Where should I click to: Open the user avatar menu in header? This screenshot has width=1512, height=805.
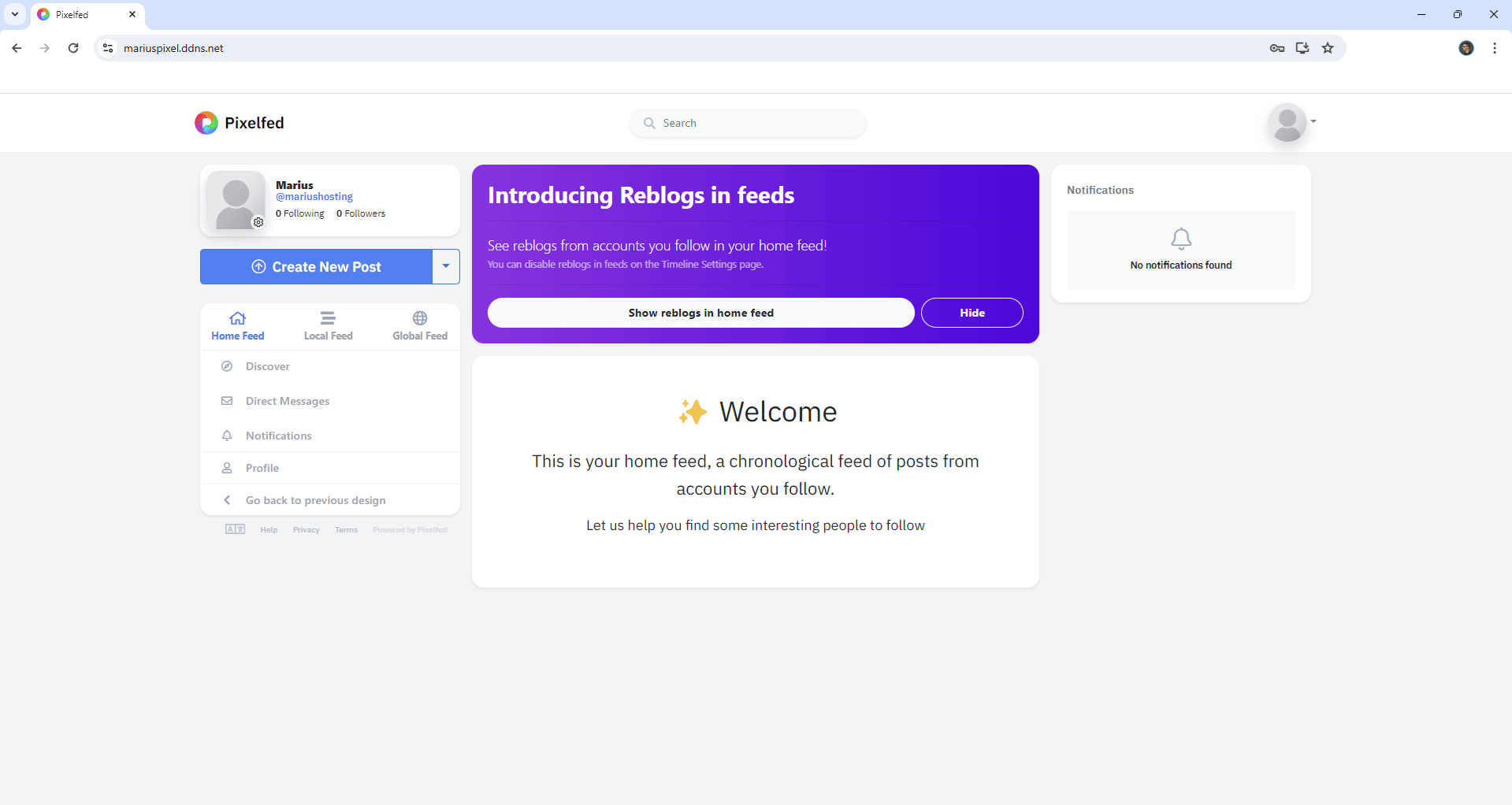pyautogui.click(x=1287, y=123)
